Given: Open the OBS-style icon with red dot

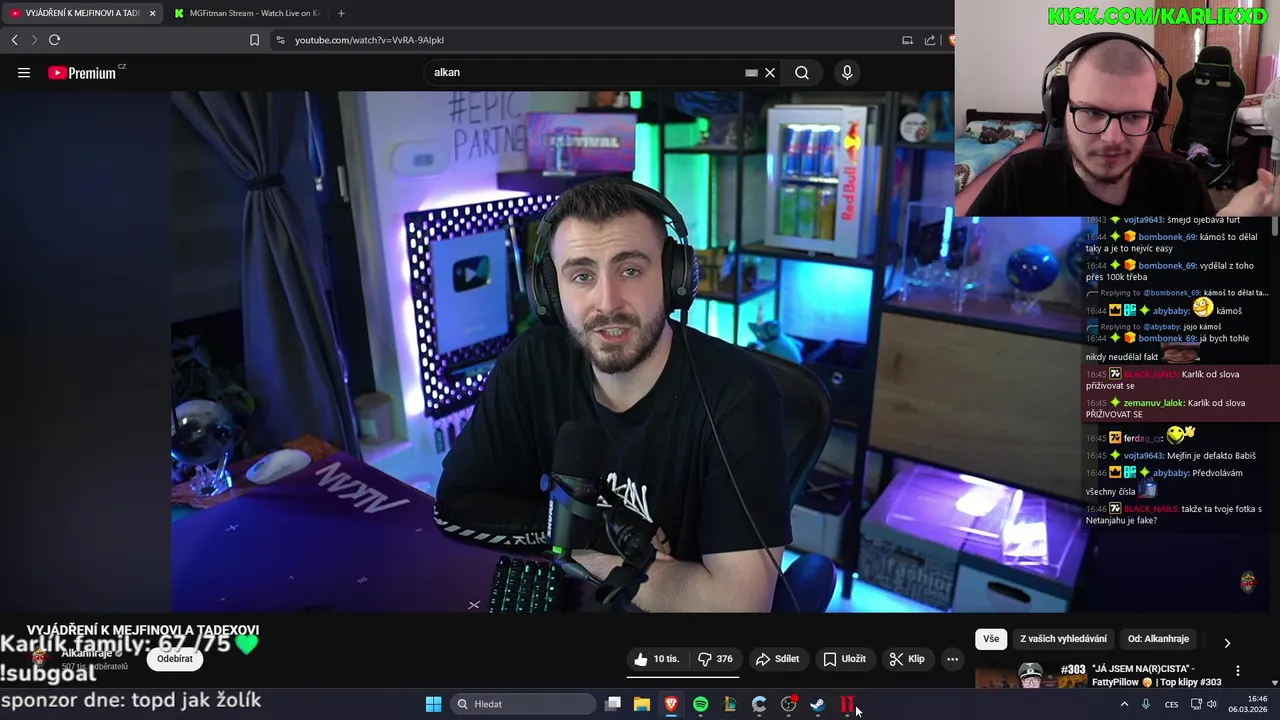Looking at the screenshot, I should [x=789, y=704].
